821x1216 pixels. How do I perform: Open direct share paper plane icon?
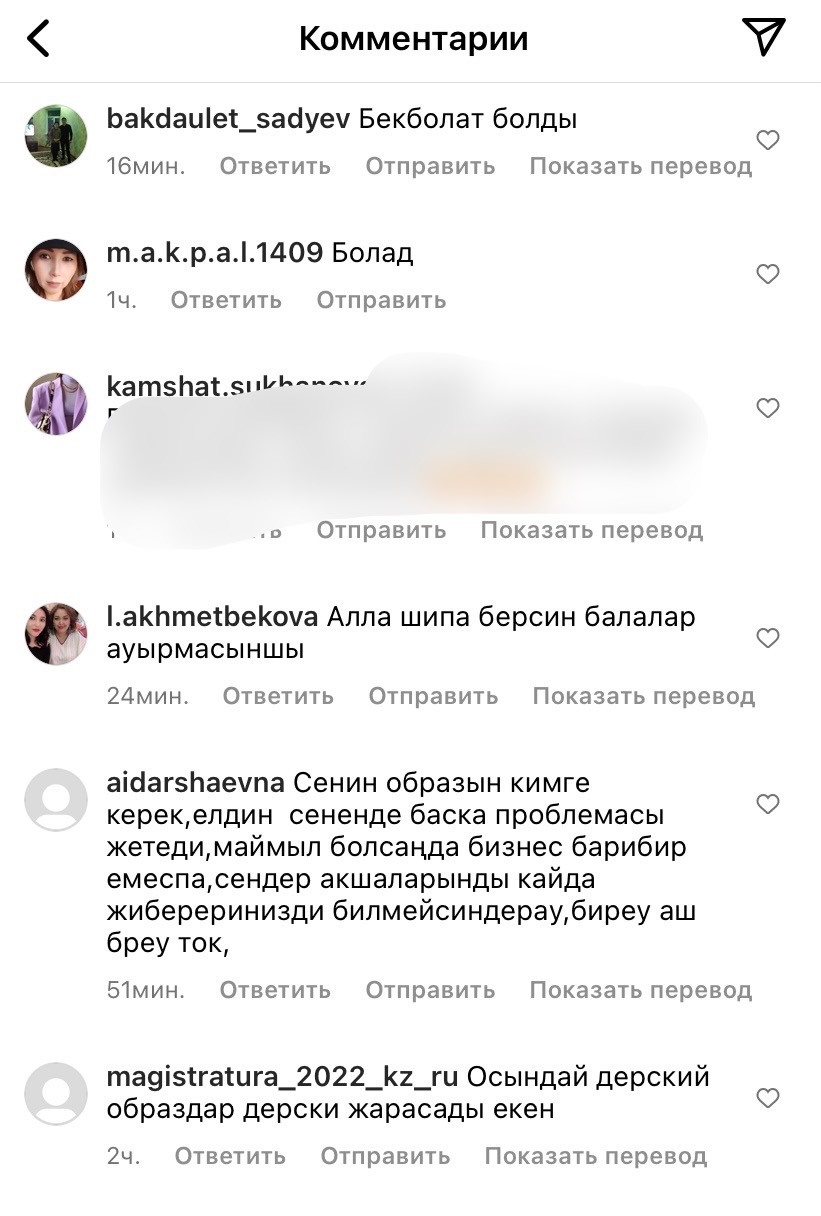point(764,37)
